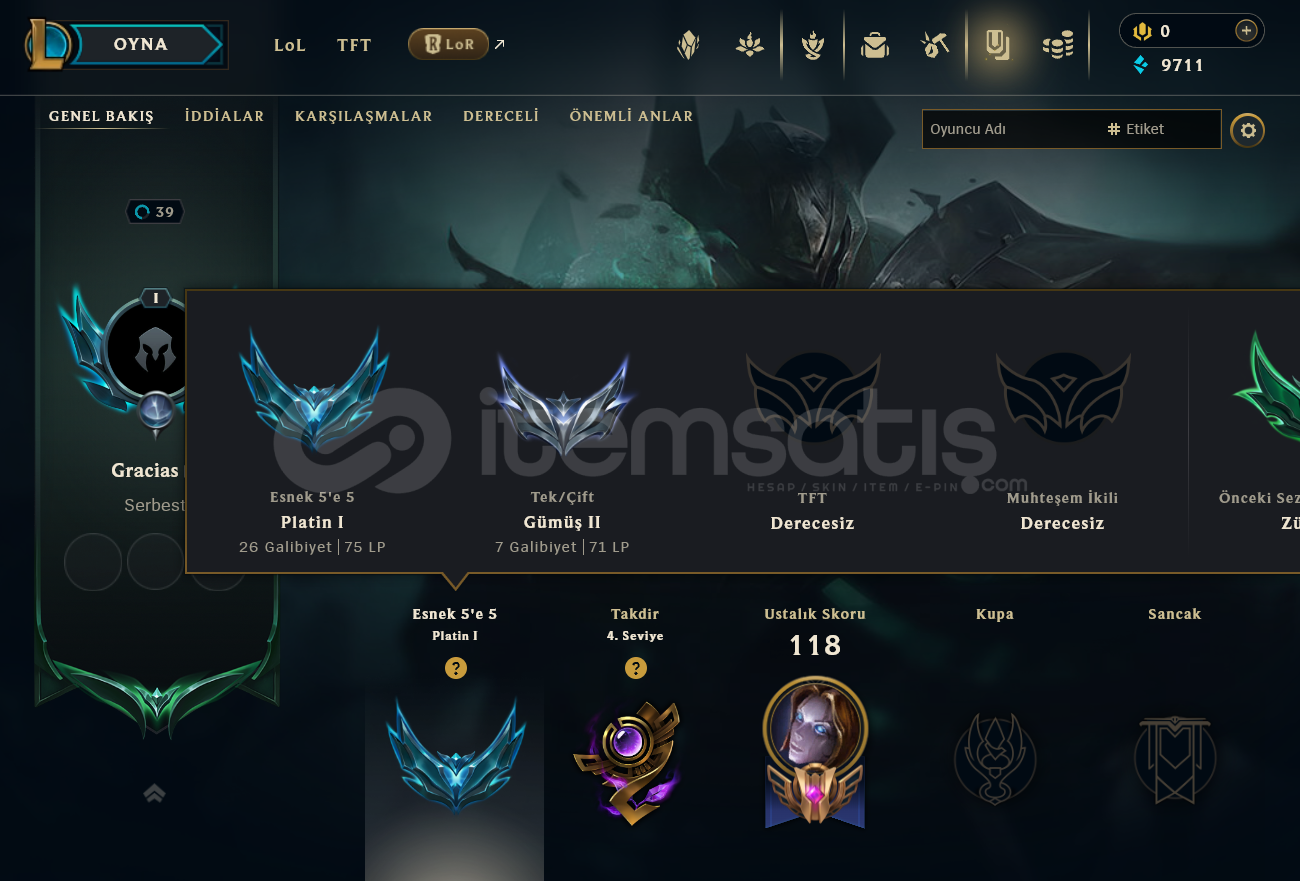
Task: Click the level 39 progress indicator
Action: [155, 212]
